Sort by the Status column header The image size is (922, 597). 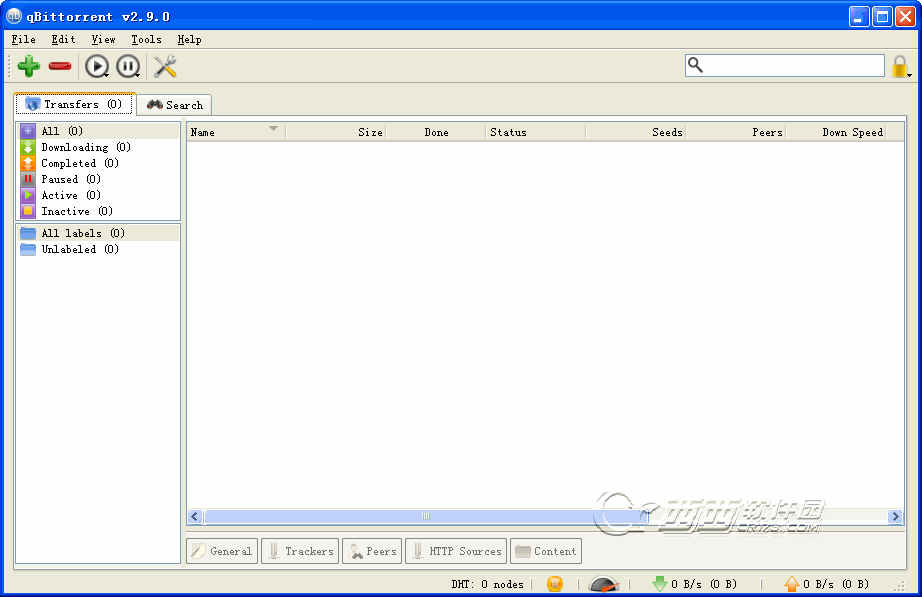click(x=536, y=132)
